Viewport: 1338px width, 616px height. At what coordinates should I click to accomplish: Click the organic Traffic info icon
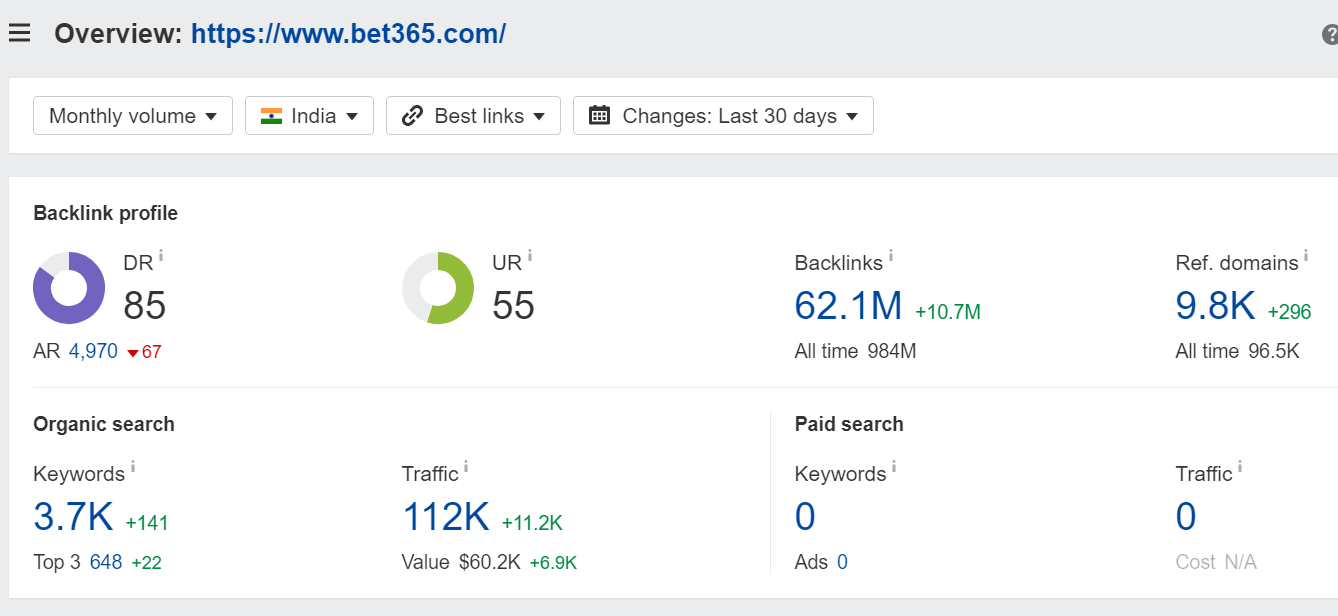pyautogui.click(x=466, y=466)
